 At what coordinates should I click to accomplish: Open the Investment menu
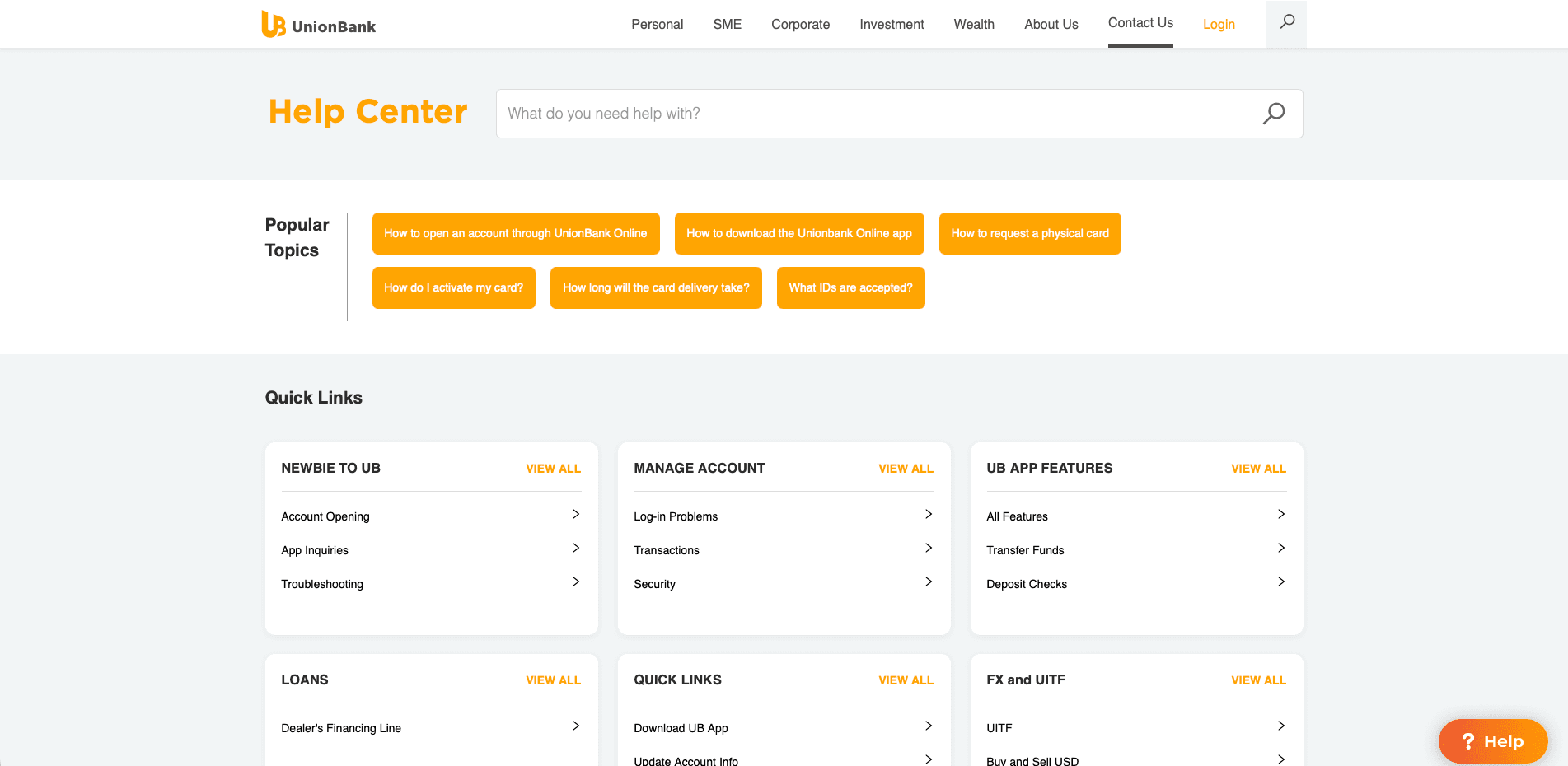coord(892,25)
